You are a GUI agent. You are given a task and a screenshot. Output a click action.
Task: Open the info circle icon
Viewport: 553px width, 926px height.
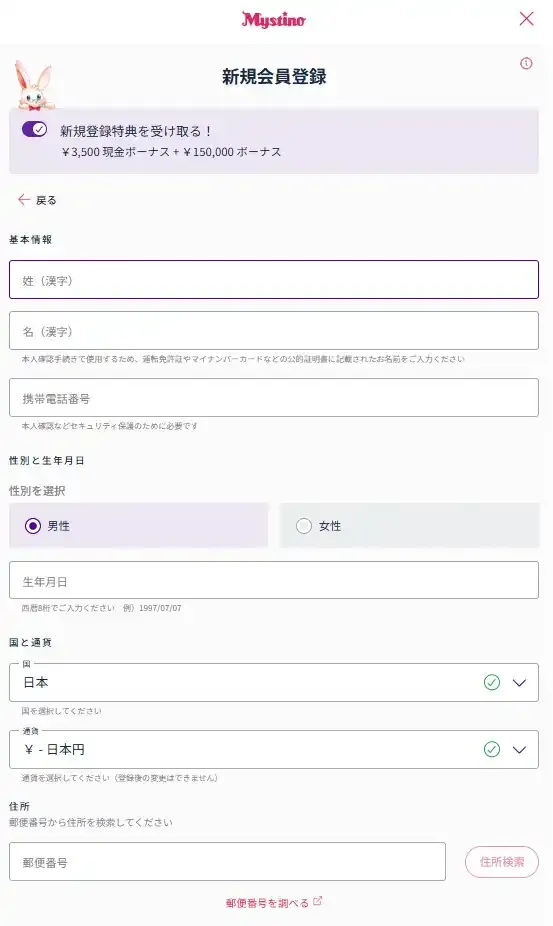point(526,63)
